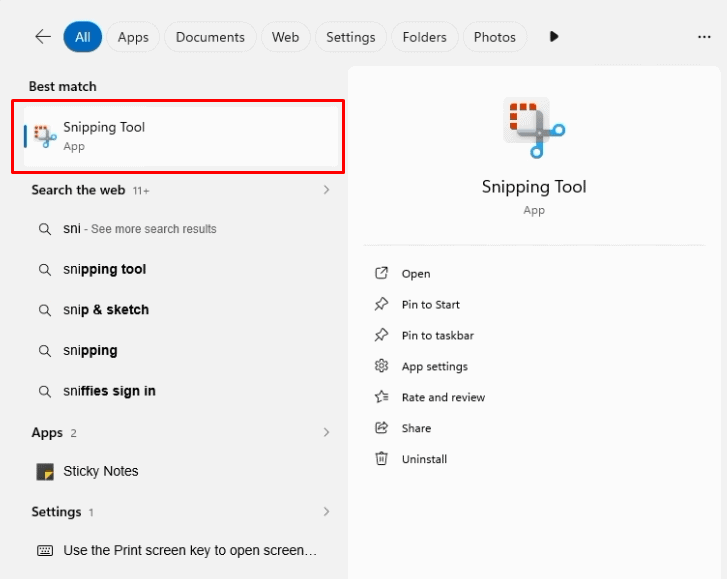The height and width of the screenshot is (579, 727).
Task: Go back with the left arrow icon
Action: click(x=43, y=37)
